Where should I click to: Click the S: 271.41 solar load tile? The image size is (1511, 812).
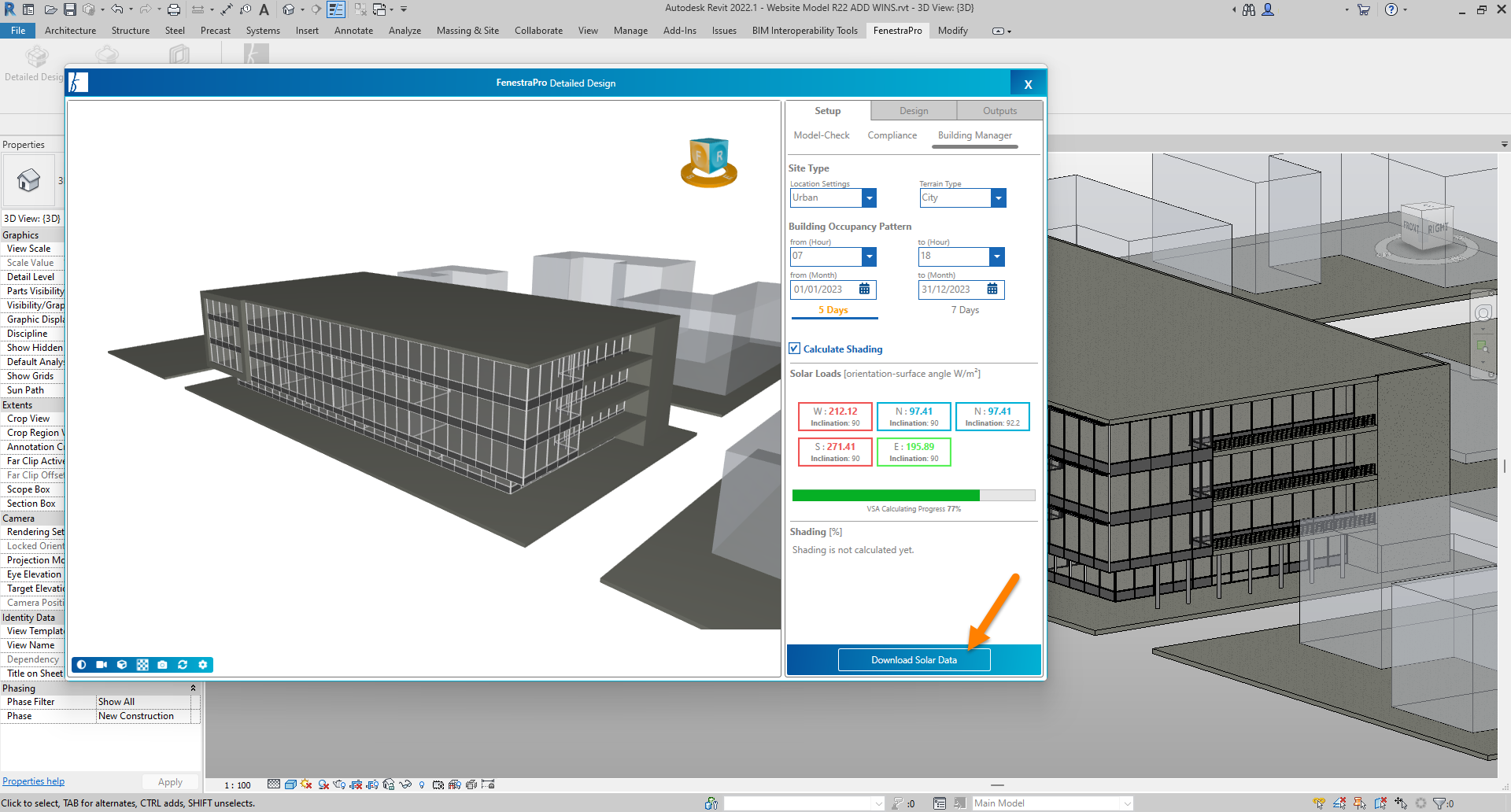(835, 452)
